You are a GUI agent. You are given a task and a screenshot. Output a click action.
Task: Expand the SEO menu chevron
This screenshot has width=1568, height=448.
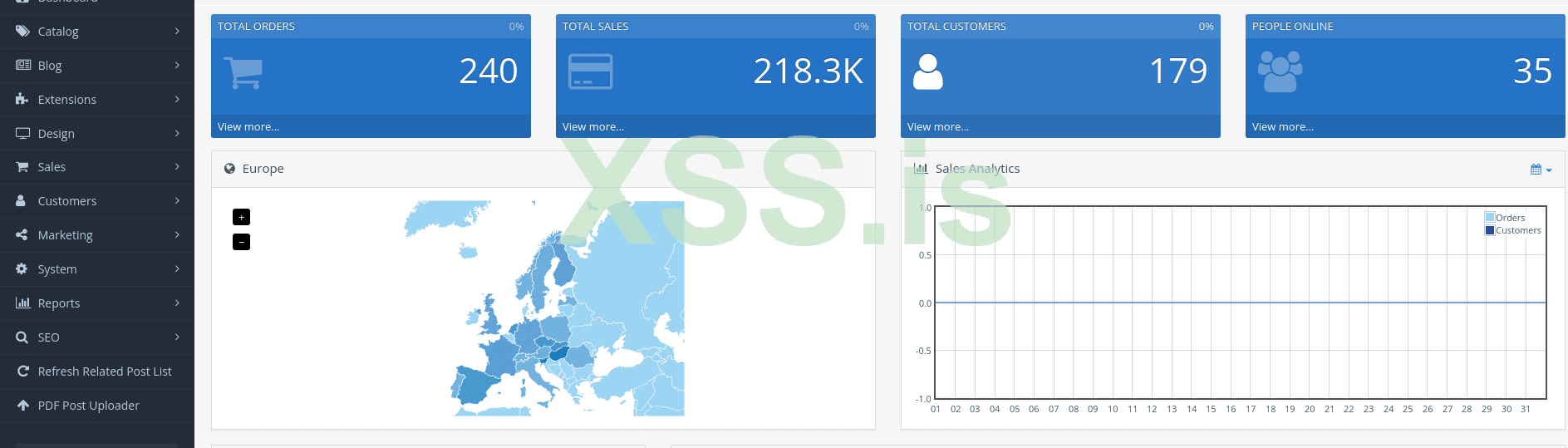click(177, 337)
